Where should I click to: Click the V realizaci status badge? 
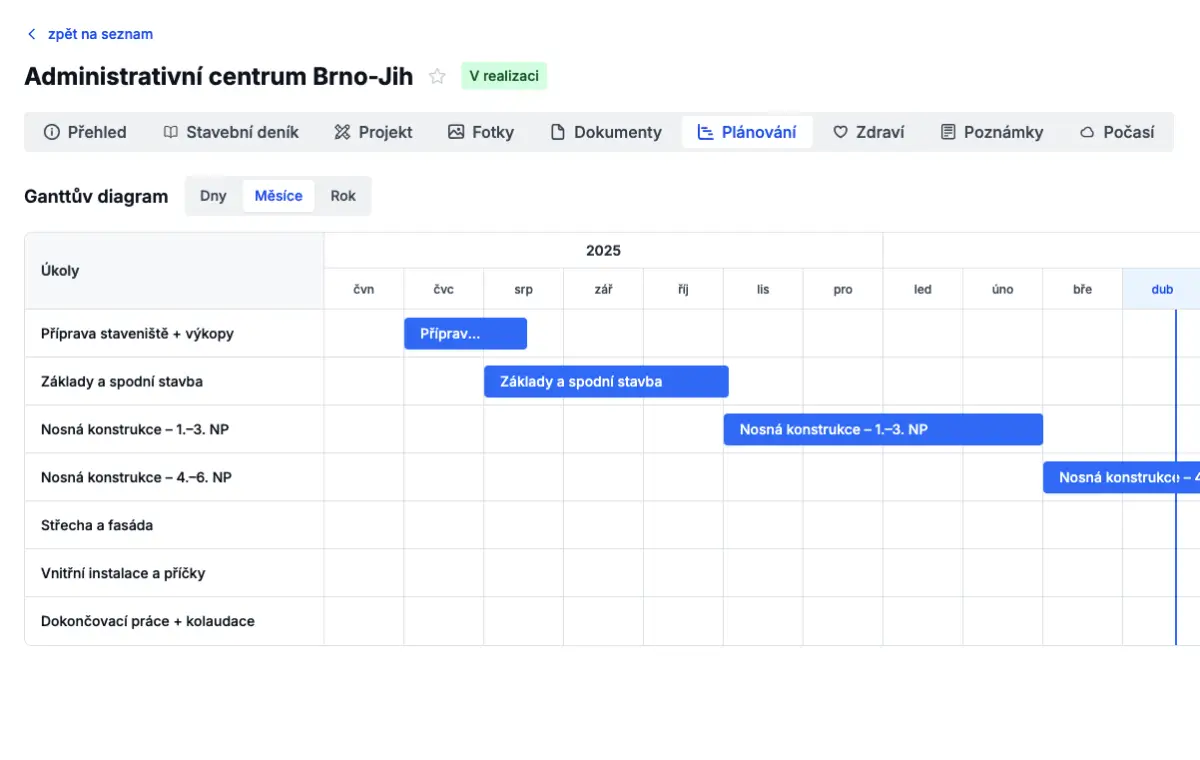tap(504, 76)
